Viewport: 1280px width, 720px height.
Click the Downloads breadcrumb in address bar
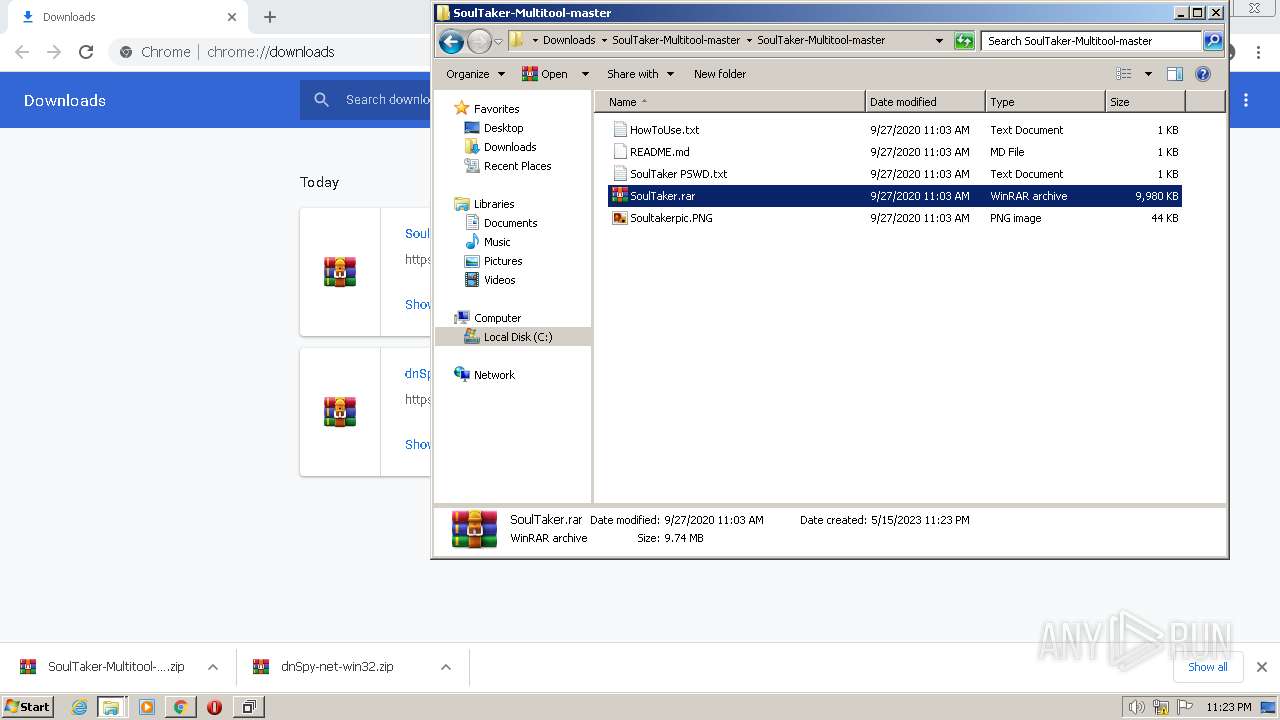569,41
